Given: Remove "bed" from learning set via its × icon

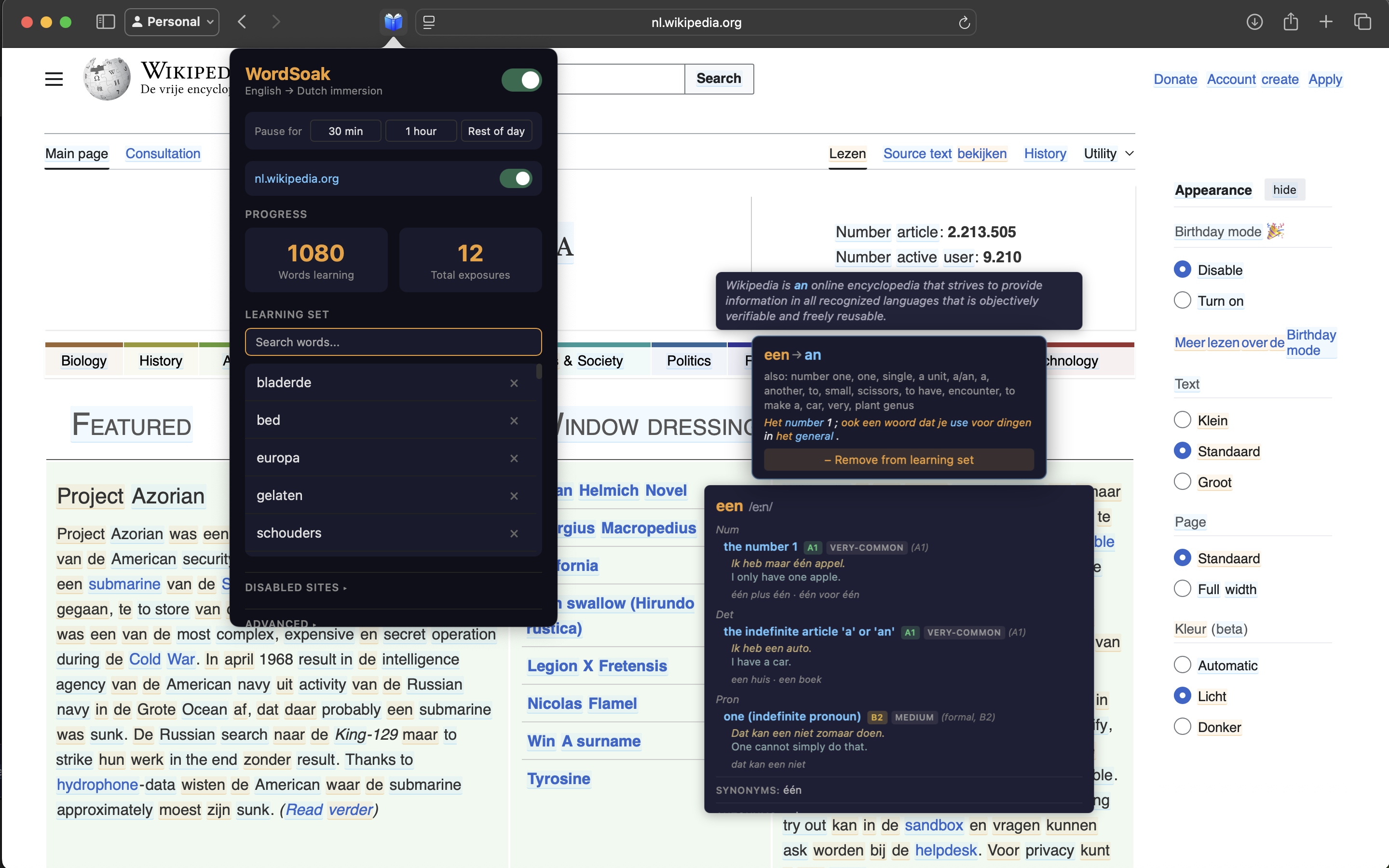Looking at the screenshot, I should point(514,421).
